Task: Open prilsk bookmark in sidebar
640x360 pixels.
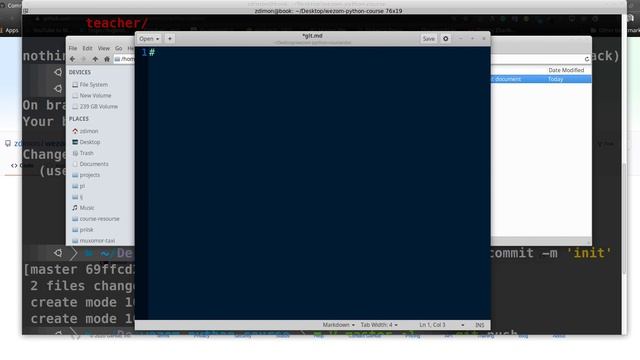Action: [x=86, y=230]
